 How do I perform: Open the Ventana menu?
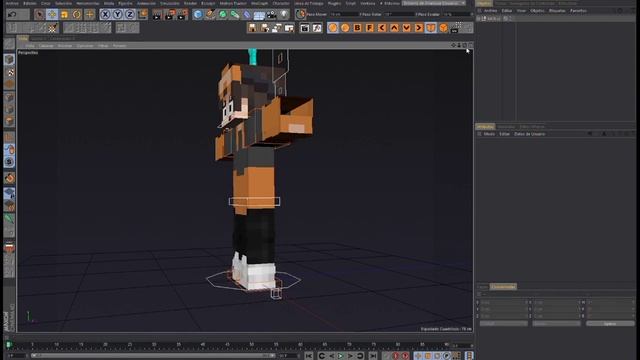[367, 3]
